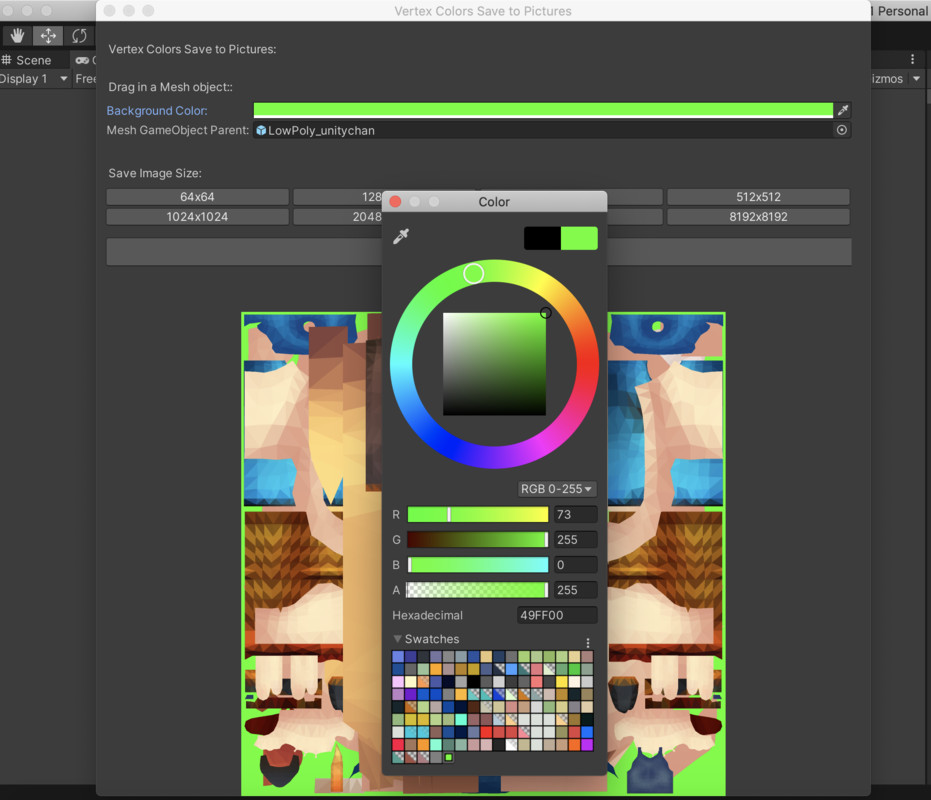Pick a swatch from the Swatches grid
The height and width of the screenshot is (800, 931).
coord(490,700)
